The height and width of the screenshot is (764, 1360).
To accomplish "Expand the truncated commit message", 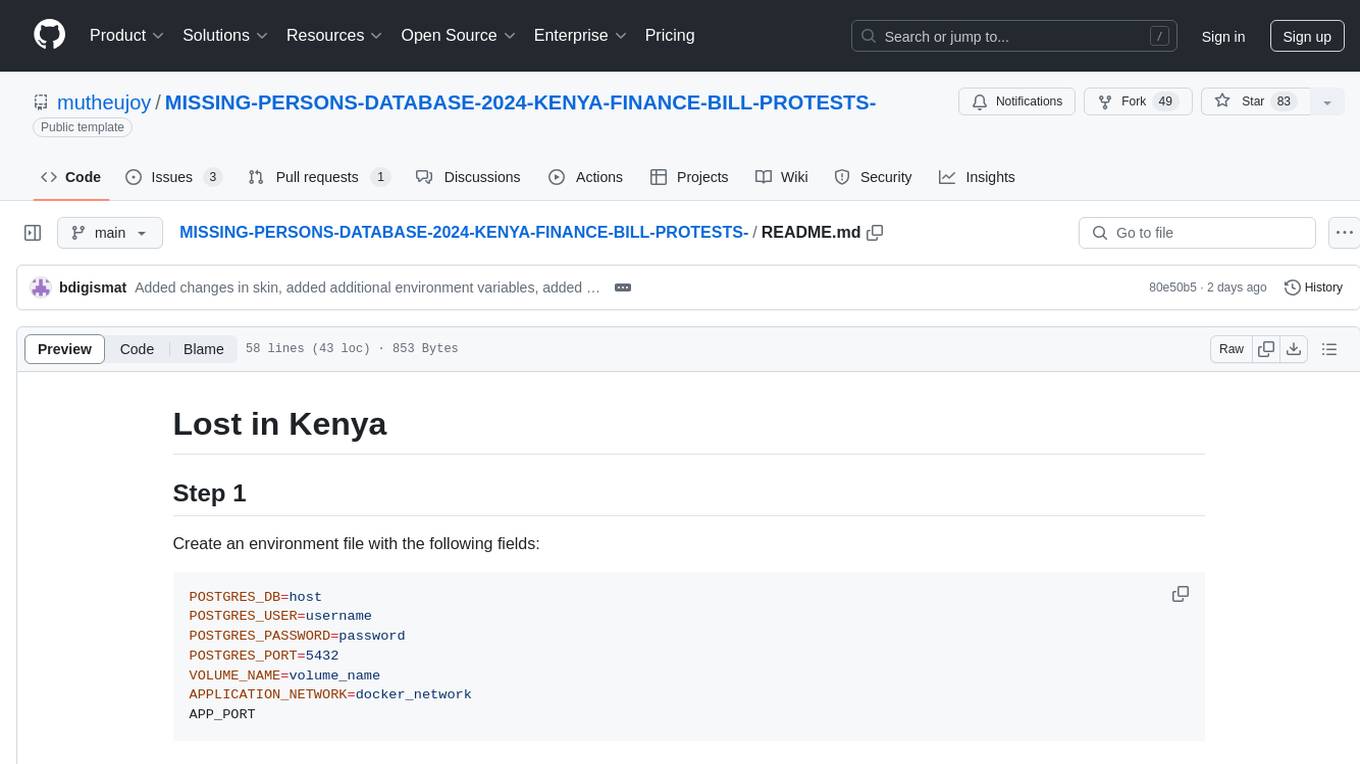I will click(x=622, y=288).
